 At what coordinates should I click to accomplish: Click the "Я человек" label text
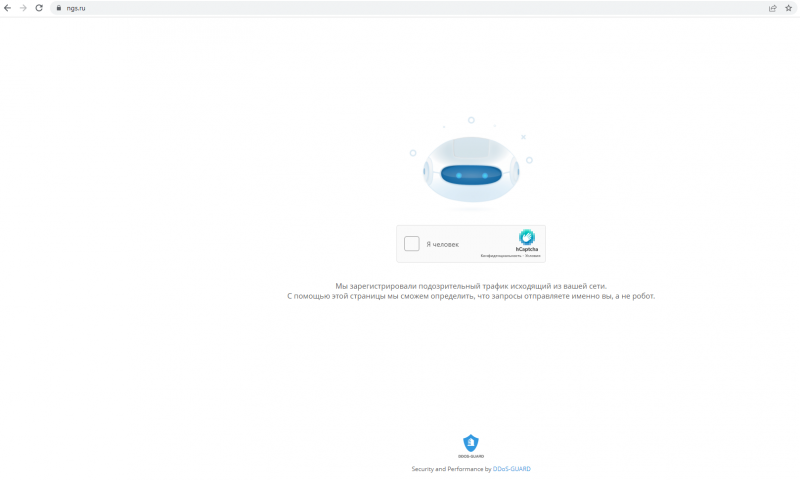tap(442, 244)
